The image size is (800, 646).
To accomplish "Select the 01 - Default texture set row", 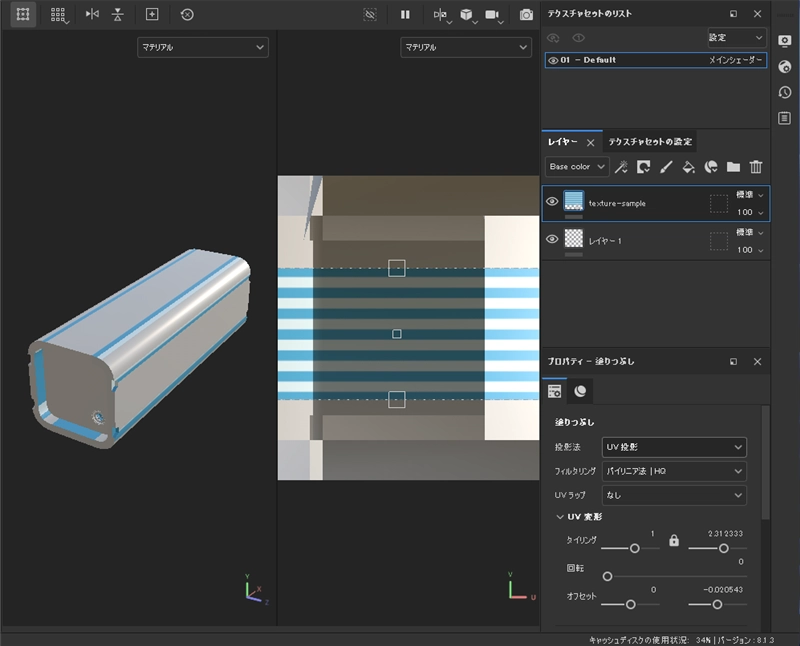I will point(656,60).
